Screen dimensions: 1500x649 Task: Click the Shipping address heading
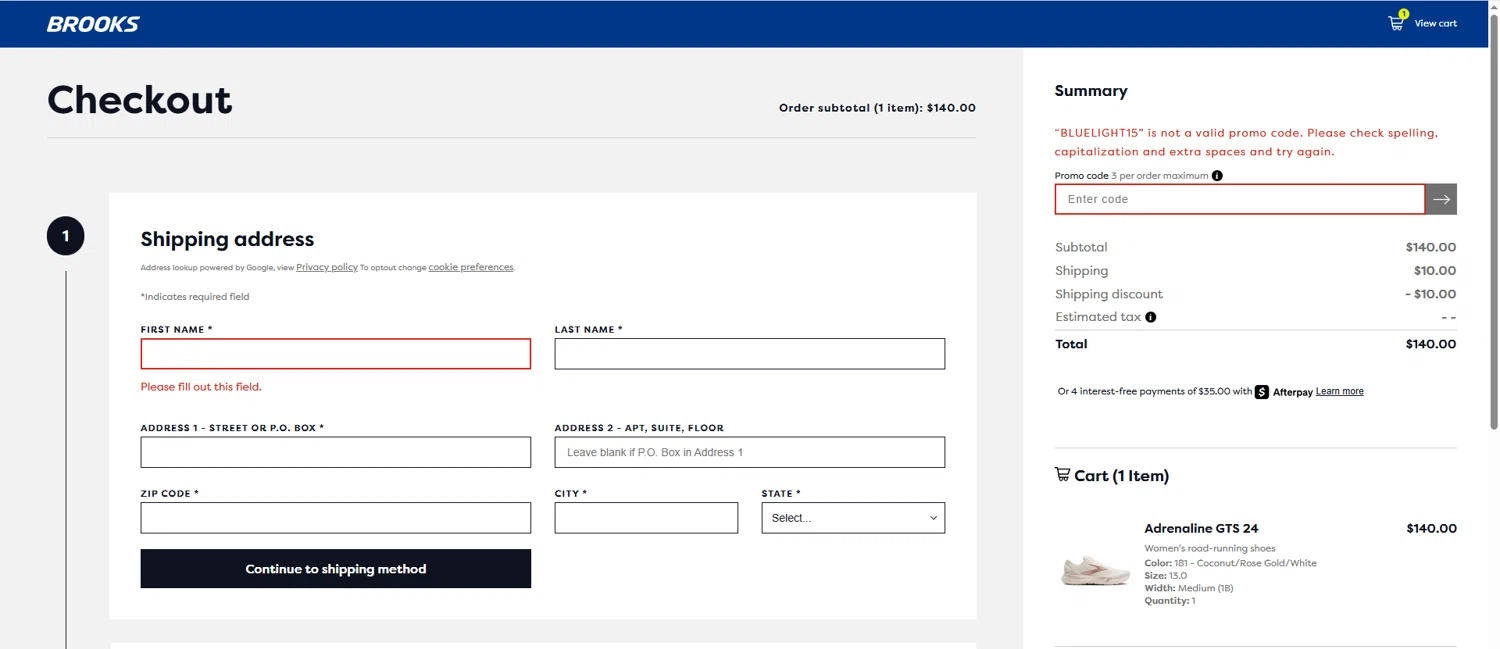point(227,239)
